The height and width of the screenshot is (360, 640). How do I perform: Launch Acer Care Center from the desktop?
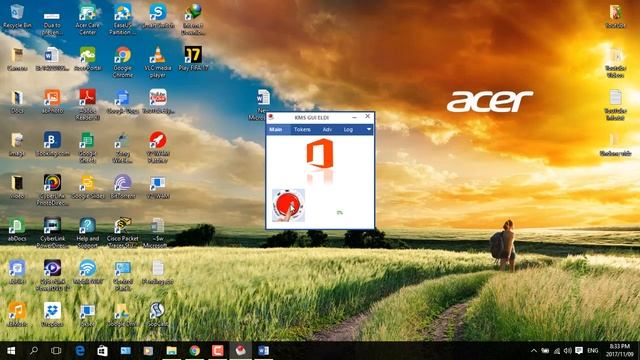[87, 19]
